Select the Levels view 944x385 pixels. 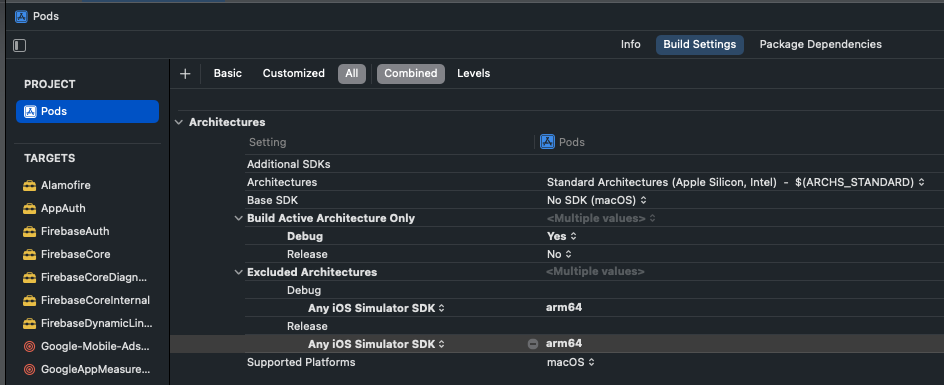pos(474,74)
